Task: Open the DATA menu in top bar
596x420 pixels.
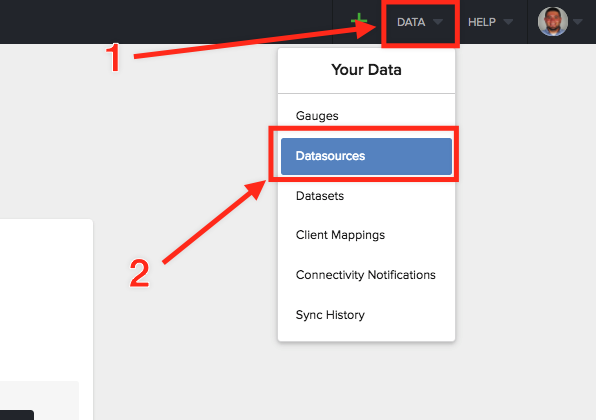Action: (420, 22)
